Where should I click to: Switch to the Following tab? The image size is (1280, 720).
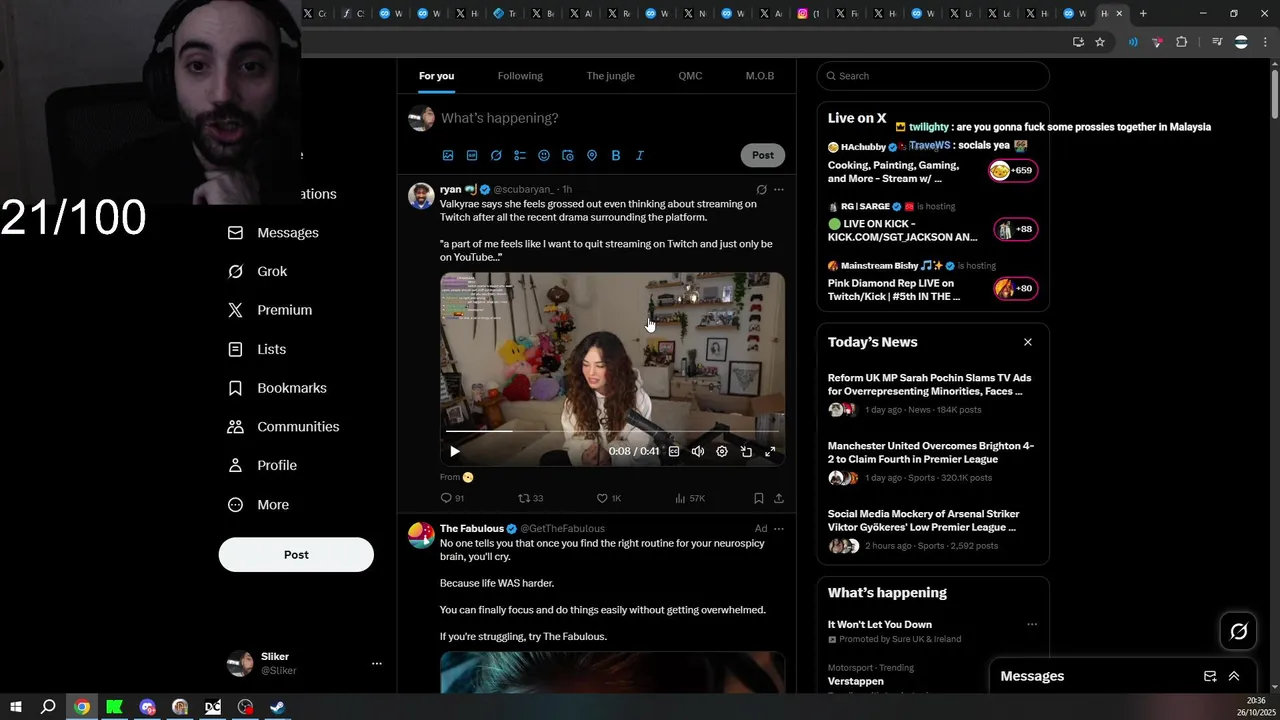coord(520,76)
